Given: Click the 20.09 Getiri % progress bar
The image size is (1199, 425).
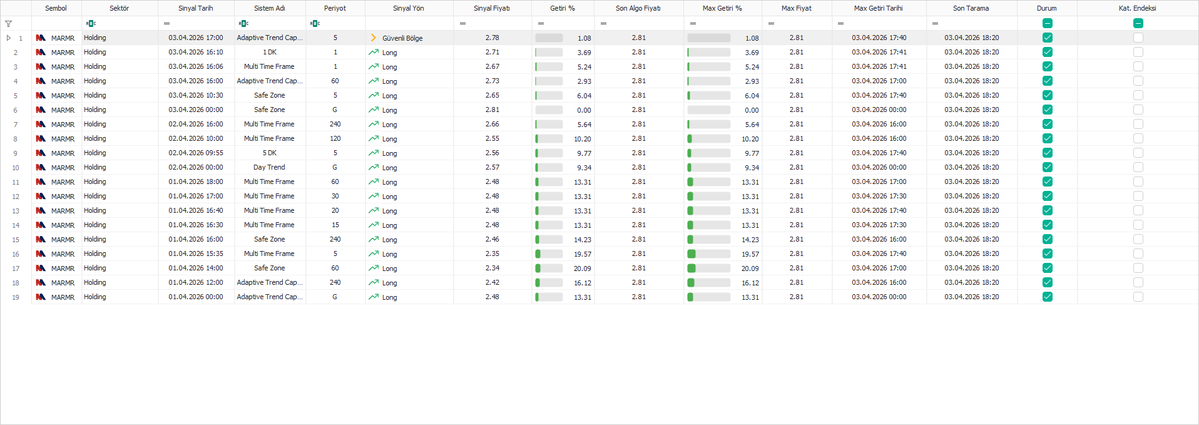Looking at the screenshot, I should pyautogui.click(x=548, y=268).
